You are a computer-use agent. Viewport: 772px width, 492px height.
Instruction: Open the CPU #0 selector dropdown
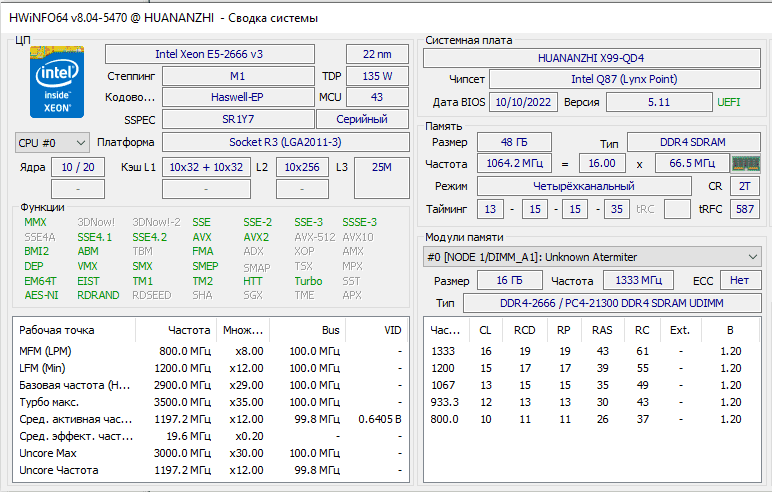coord(52,142)
